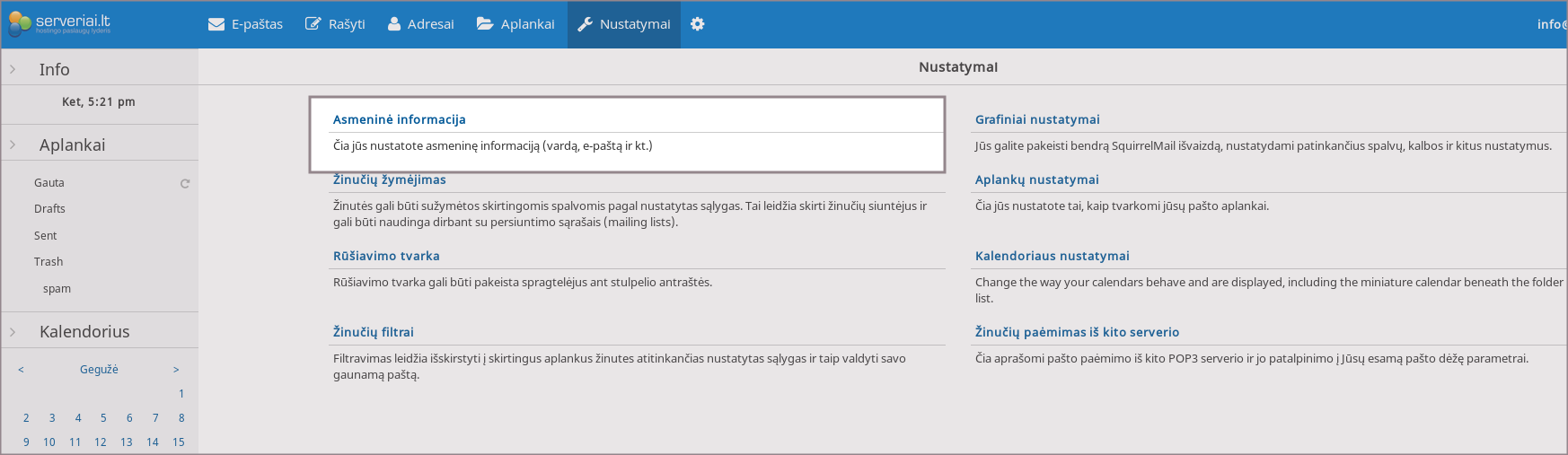
Task: Collapse the Kalendorius sidebar section
Action: (x=13, y=332)
